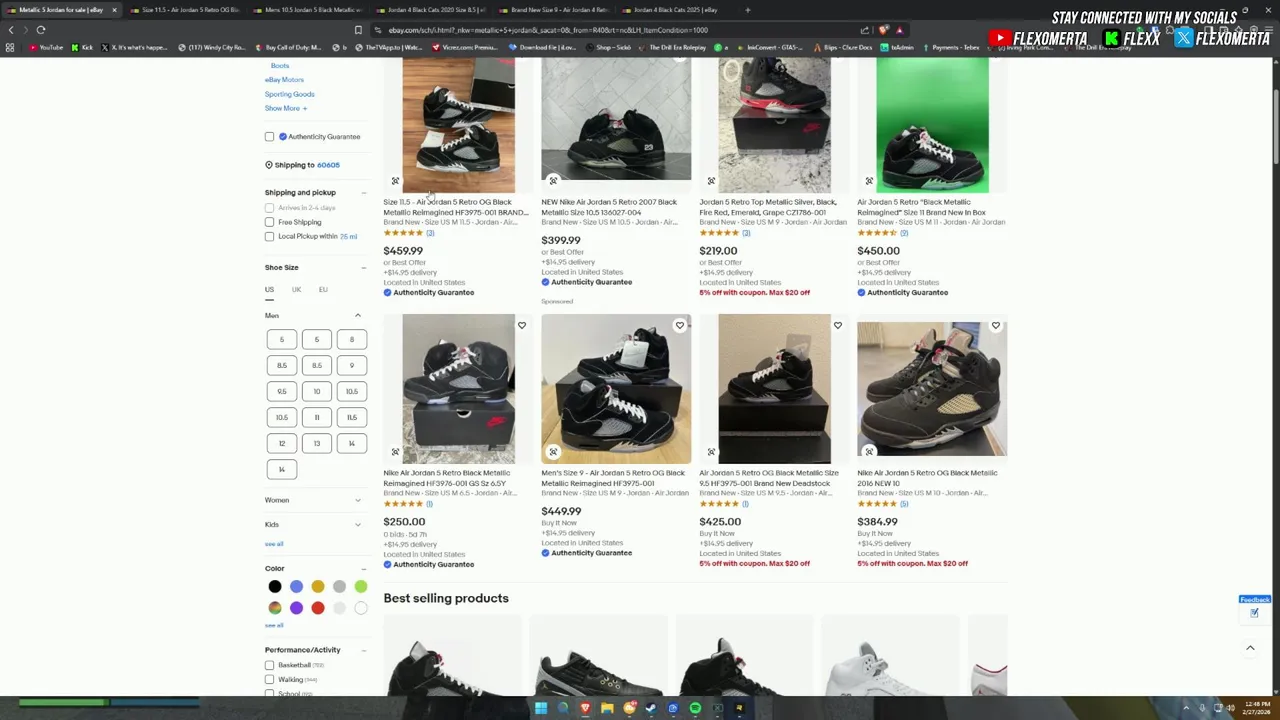1280x720 pixels.
Task: Save the $425.00 Jordan 5 listing with heart
Action: pos(837,326)
